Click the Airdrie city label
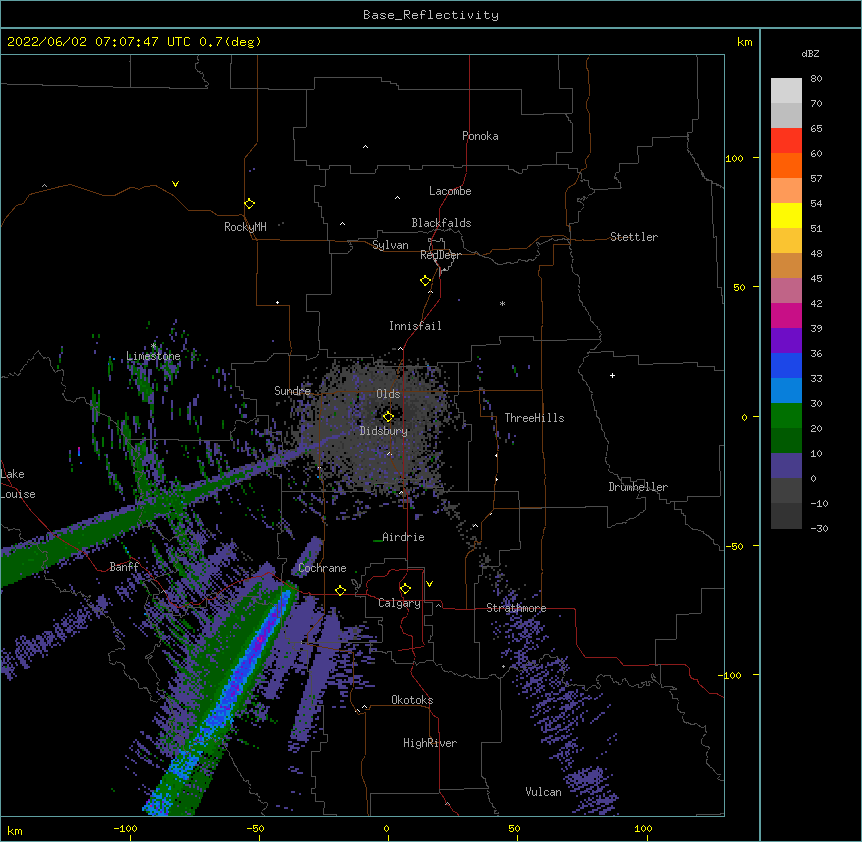 (403, 537)
